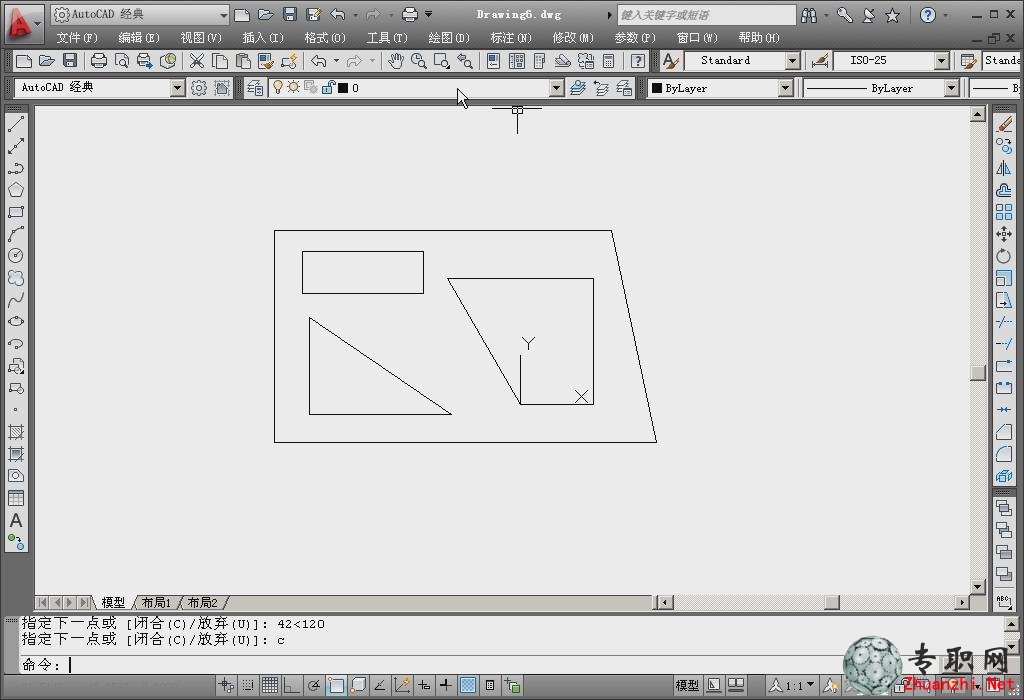
Task: Insert a Table from draw toolbar
Action: 16,498
